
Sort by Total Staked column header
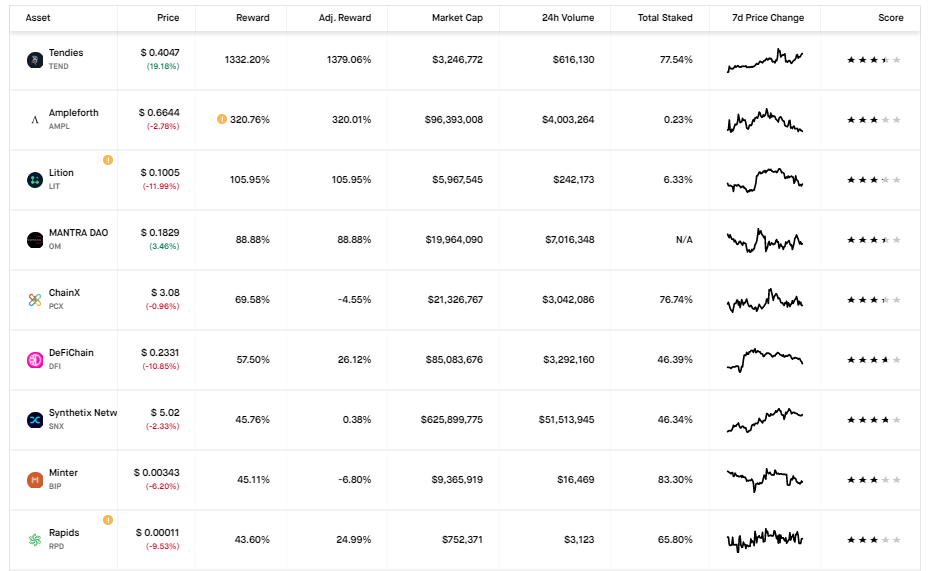(x=665, y=18)
